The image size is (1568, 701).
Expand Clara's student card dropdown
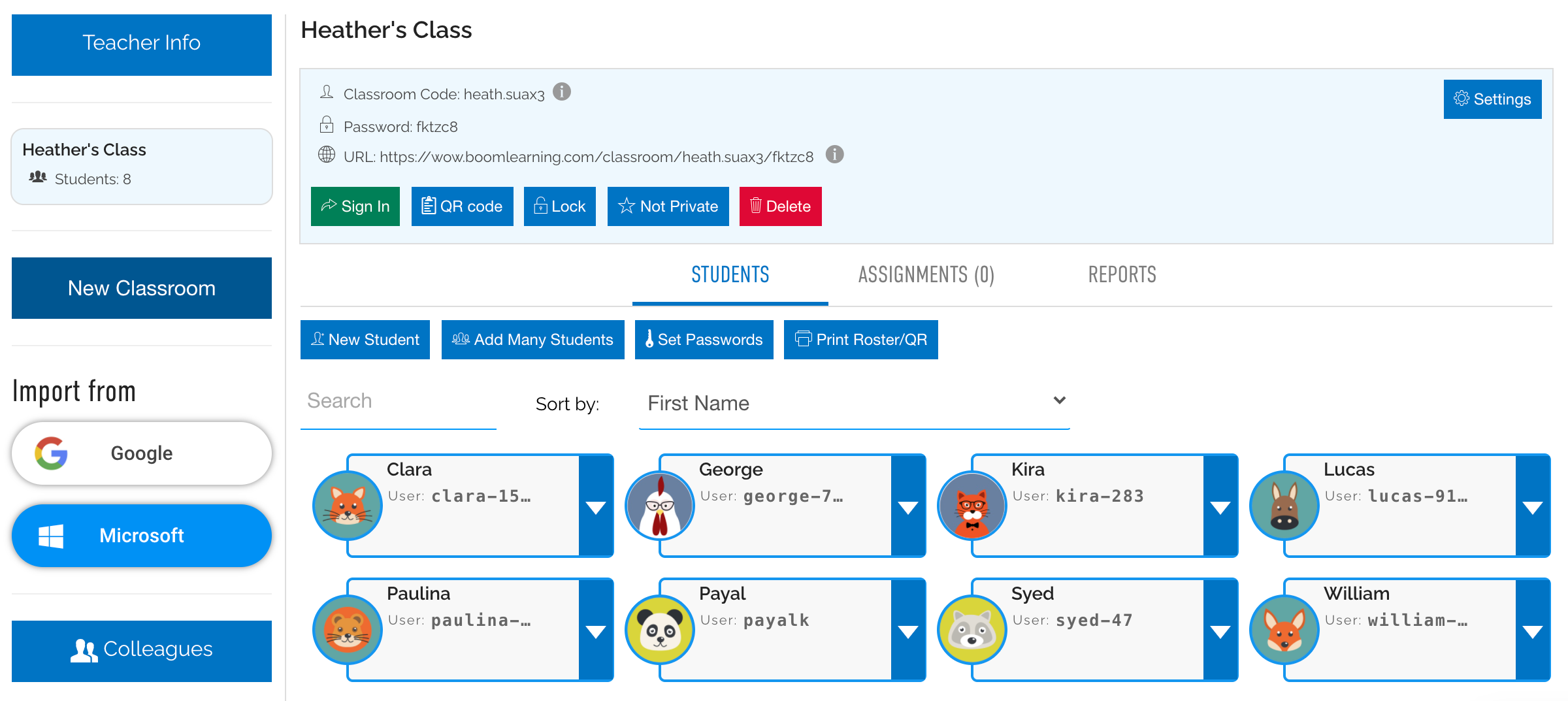click(596, 506)
